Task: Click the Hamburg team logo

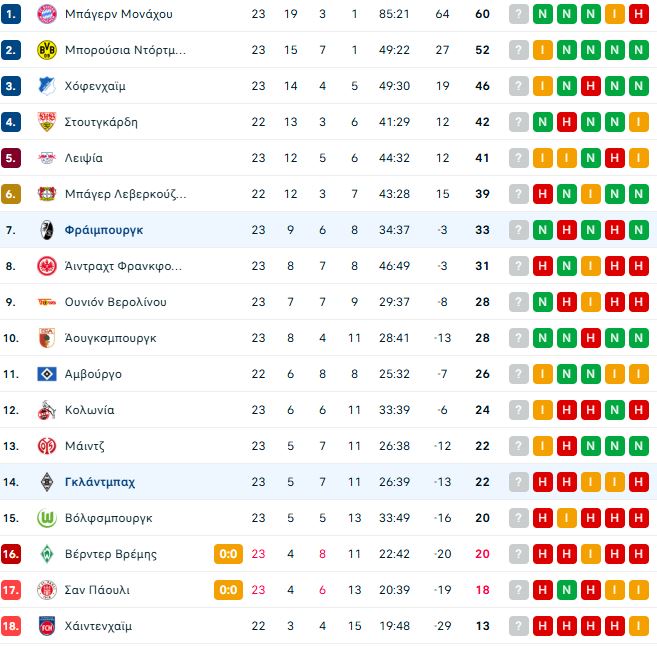Action: 45,374
